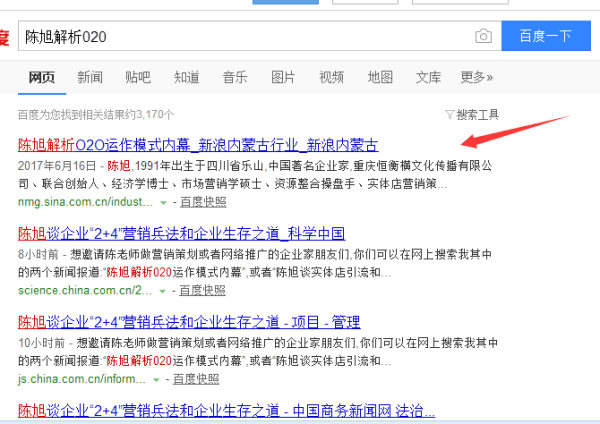The image size is (600, 424).
Task: Expand dropdown arrow next to science.china.com.cn
Action: coord(162,291)
